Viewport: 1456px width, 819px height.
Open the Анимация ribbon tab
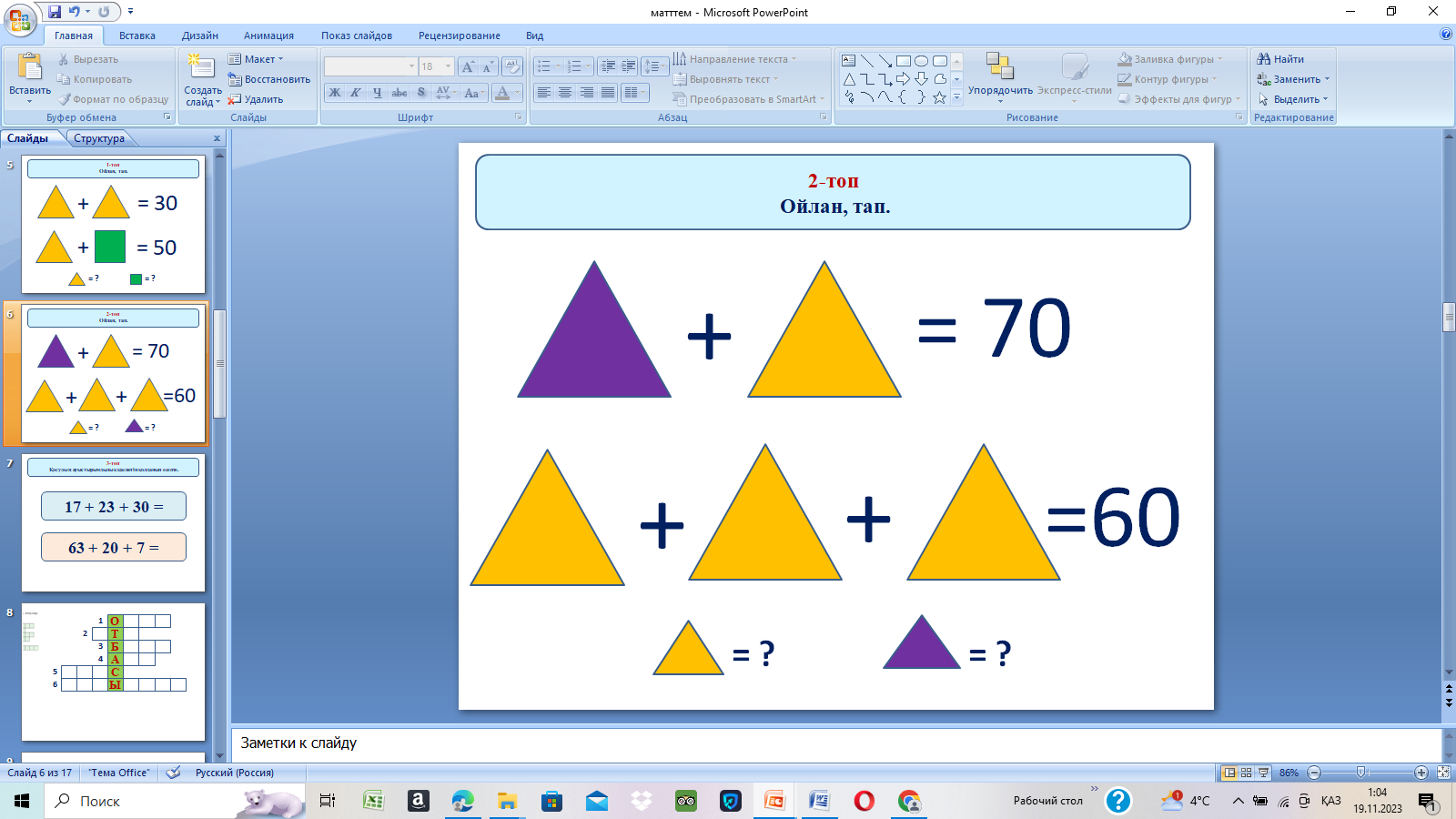tap(268, 35)
